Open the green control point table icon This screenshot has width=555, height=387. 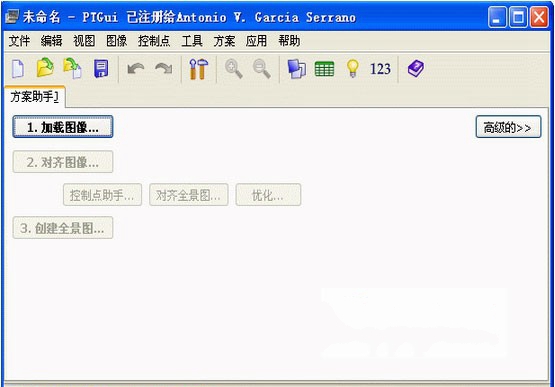[324, 69]
